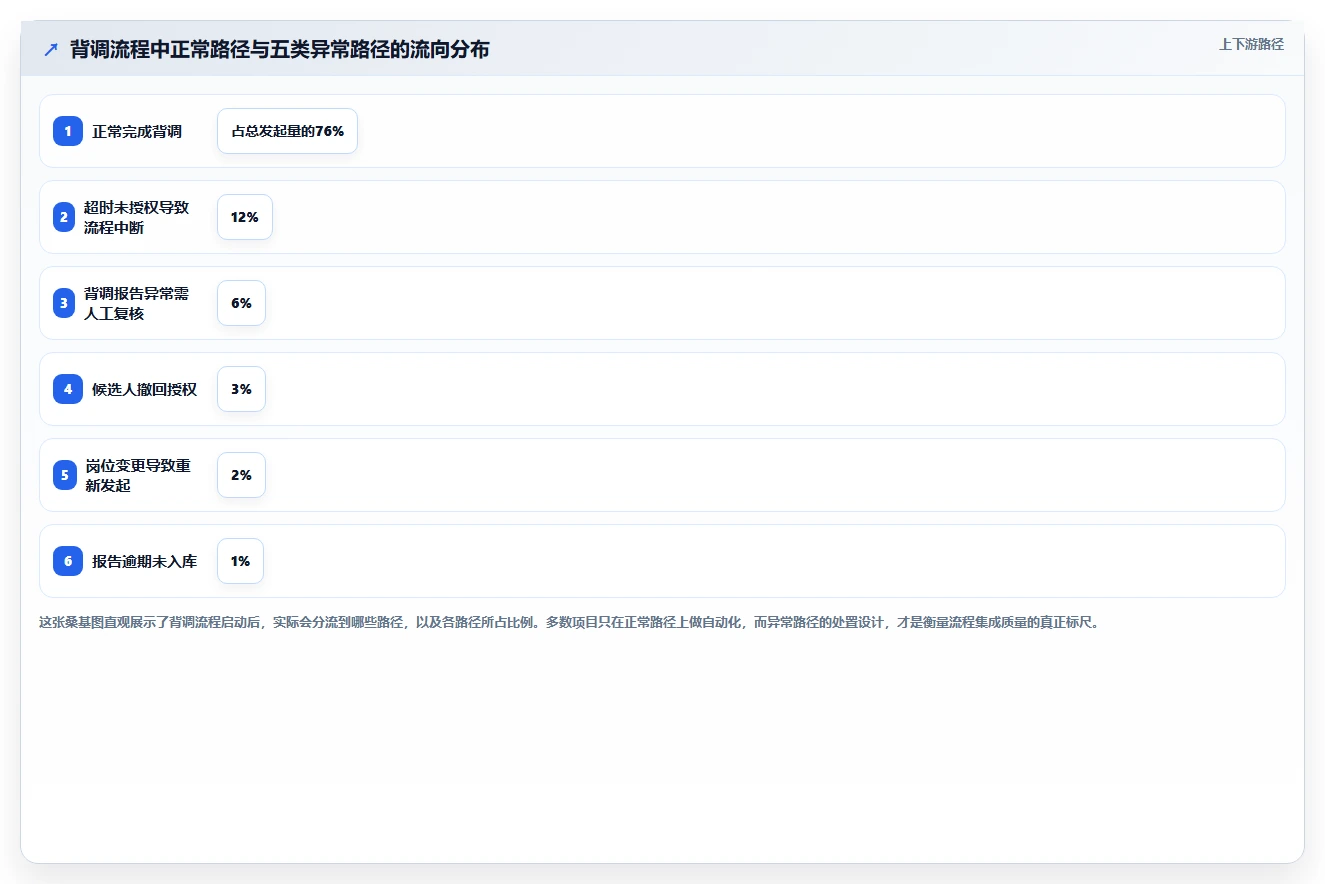Click the number 5 badge
The height and width of the screenshot is (884, 1325).
[x=65, y=475]
